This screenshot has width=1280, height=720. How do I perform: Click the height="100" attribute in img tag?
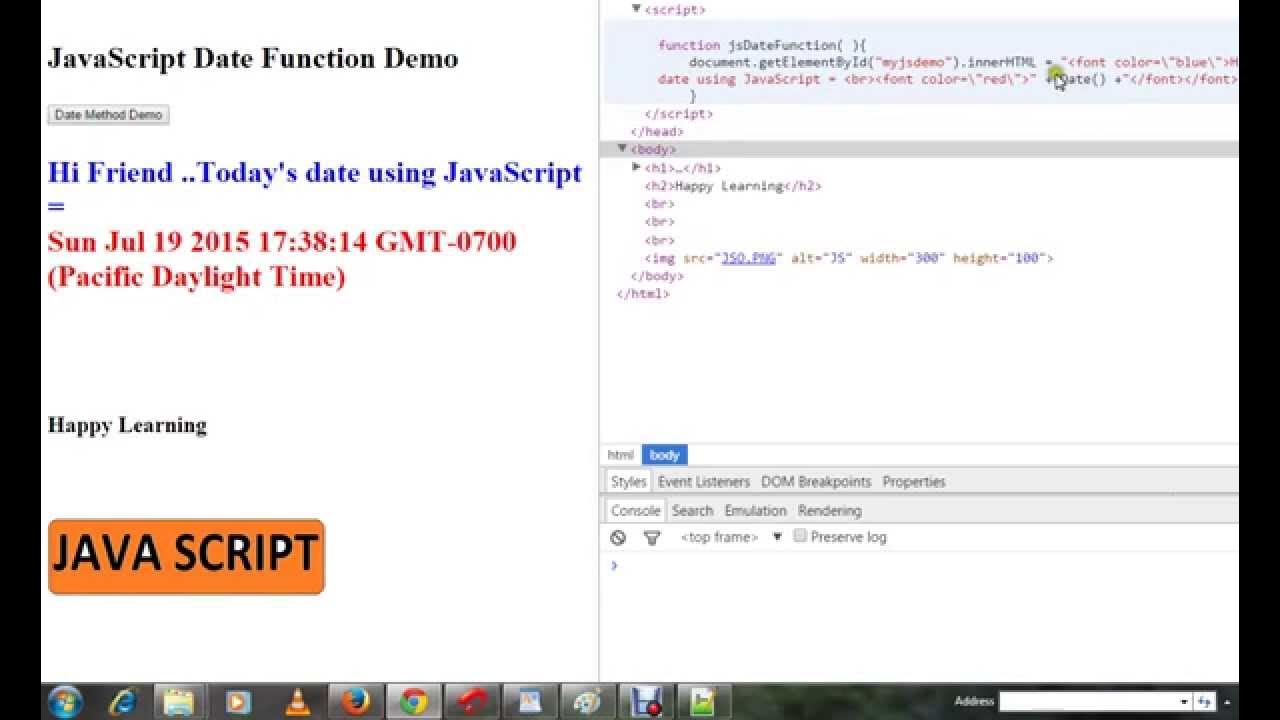point(1000,258)
